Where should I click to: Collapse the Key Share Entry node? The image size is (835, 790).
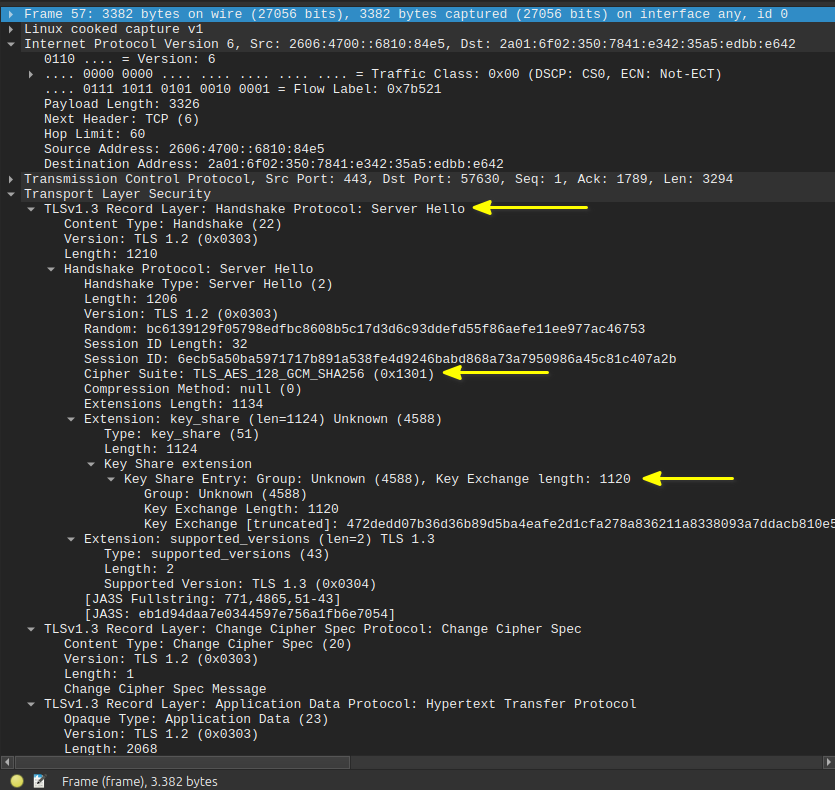pos(111,479)
